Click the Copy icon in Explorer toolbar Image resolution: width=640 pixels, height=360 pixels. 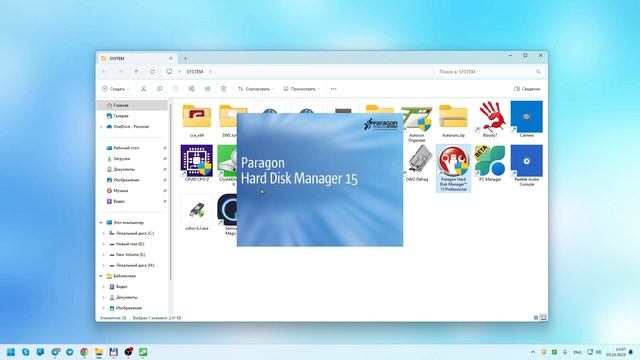pos(160,89)
